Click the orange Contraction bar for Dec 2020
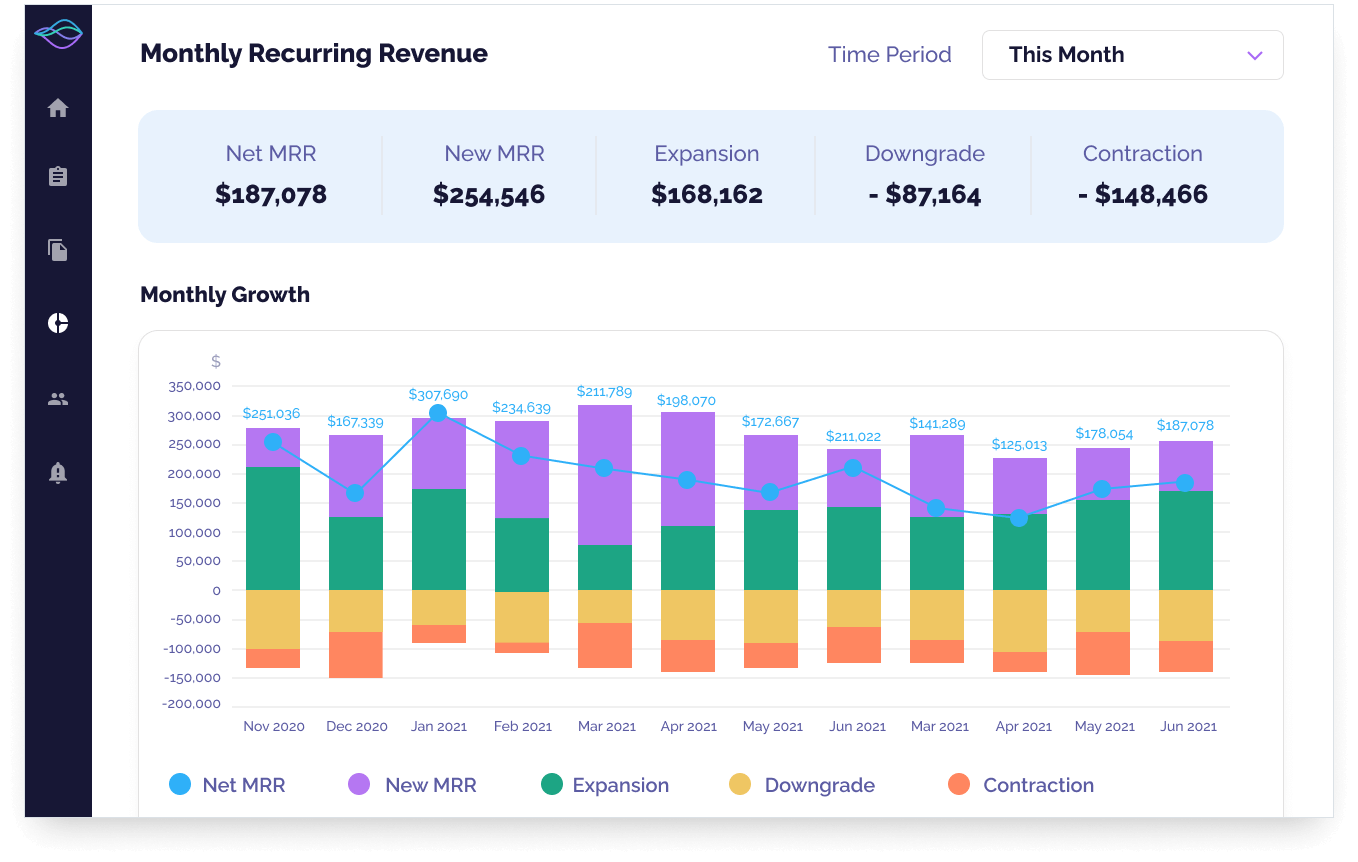The image size is (1358, 862). [356, 654]
